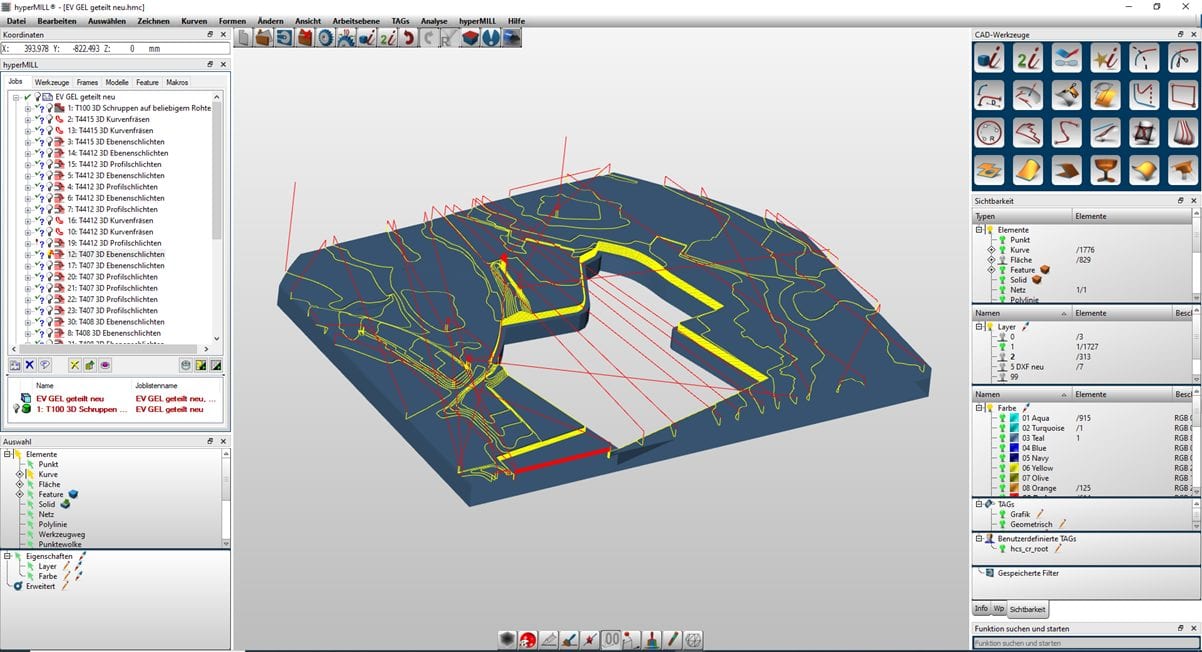
Task: Click the 08 Orange color swatch
Action: tap(1014, 488)
